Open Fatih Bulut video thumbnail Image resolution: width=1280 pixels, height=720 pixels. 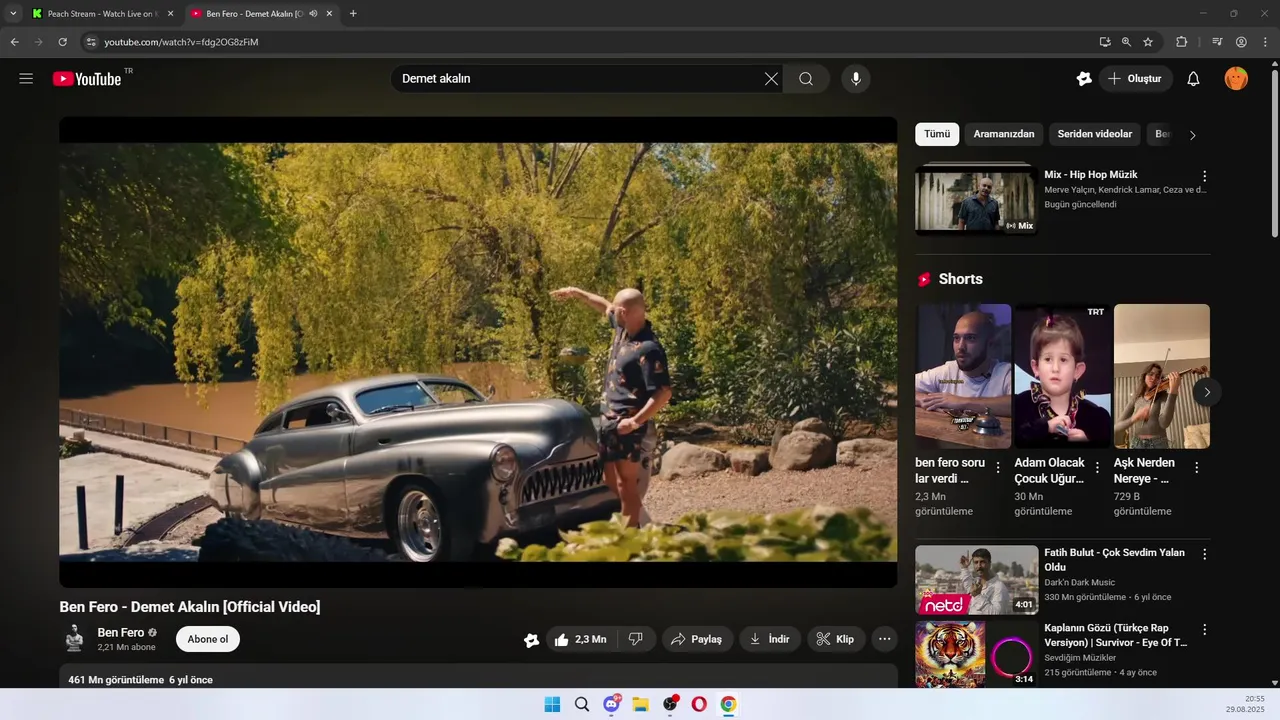(977, 580)
